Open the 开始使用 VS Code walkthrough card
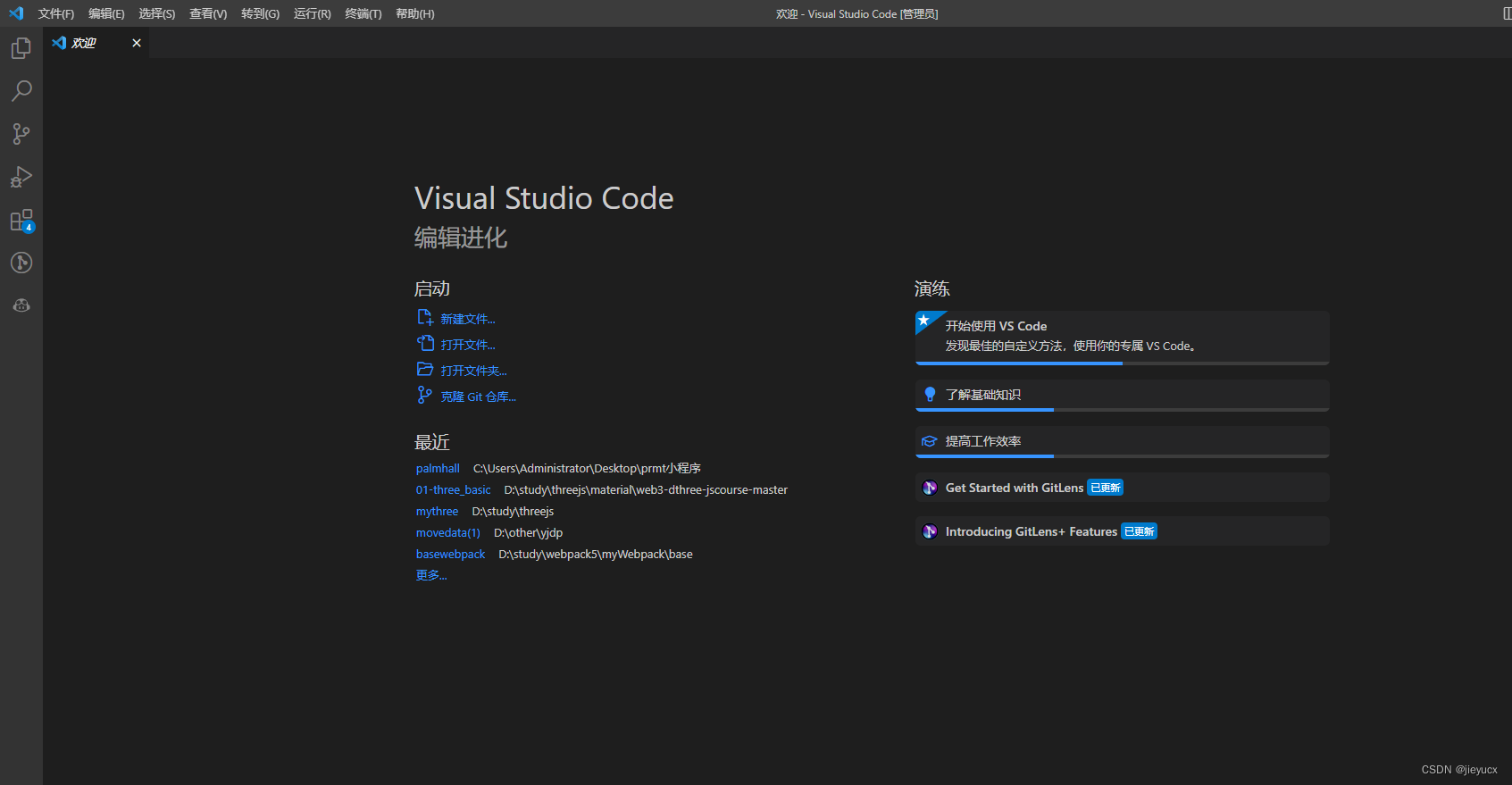This screenshot has width=1512, height=785. [1123, 338]
